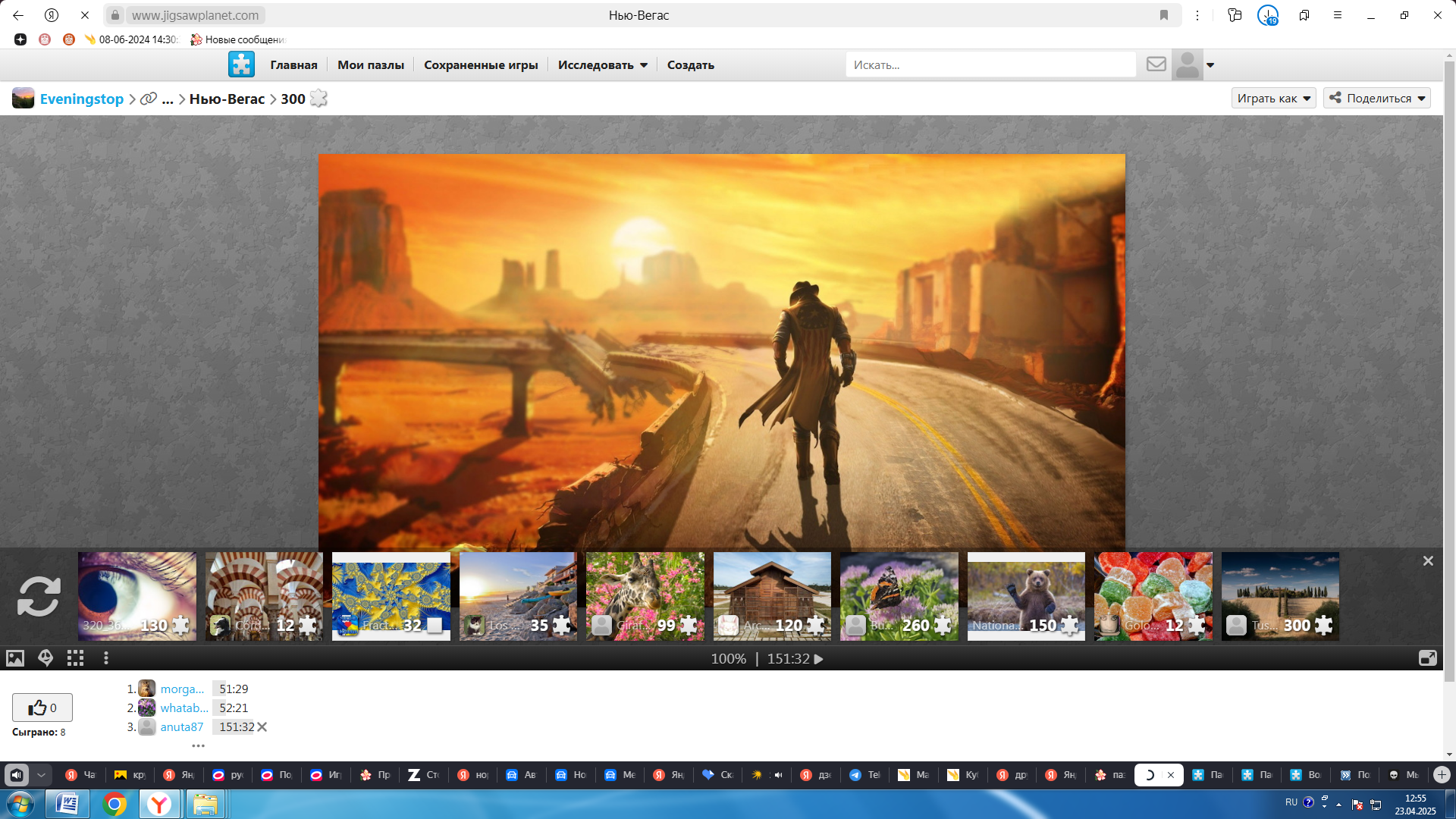Open Мои пазлы menu item

[370, 65]
